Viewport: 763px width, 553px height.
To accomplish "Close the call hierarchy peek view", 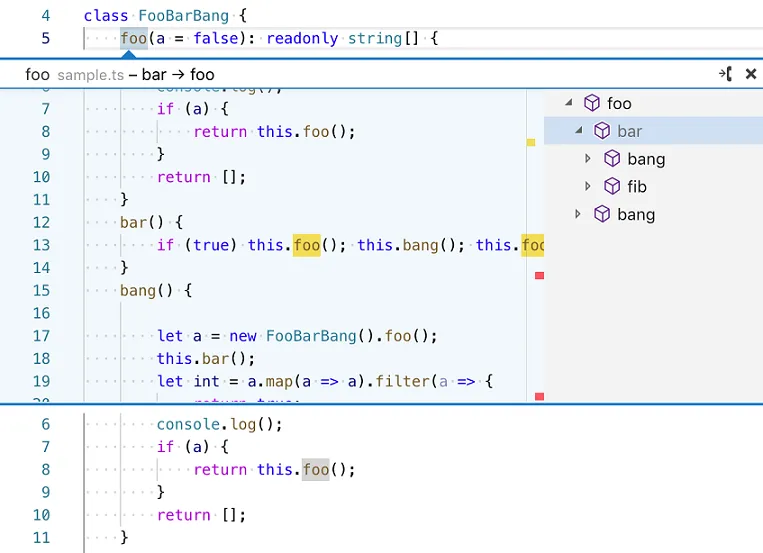I will point(751,74).
